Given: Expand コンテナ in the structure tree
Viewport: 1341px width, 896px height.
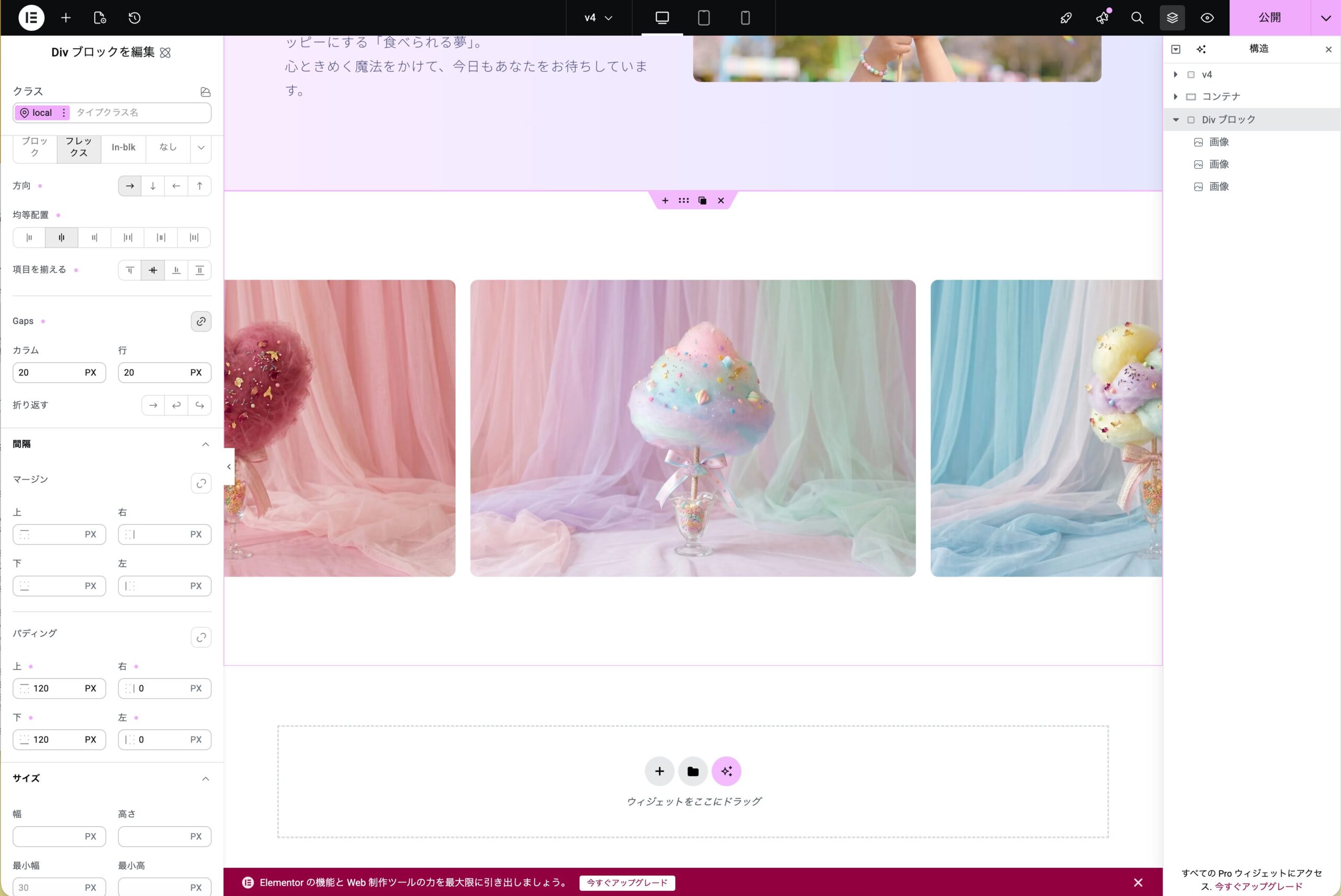Looking at the screenshot, I should click(x=1176, y=96).
